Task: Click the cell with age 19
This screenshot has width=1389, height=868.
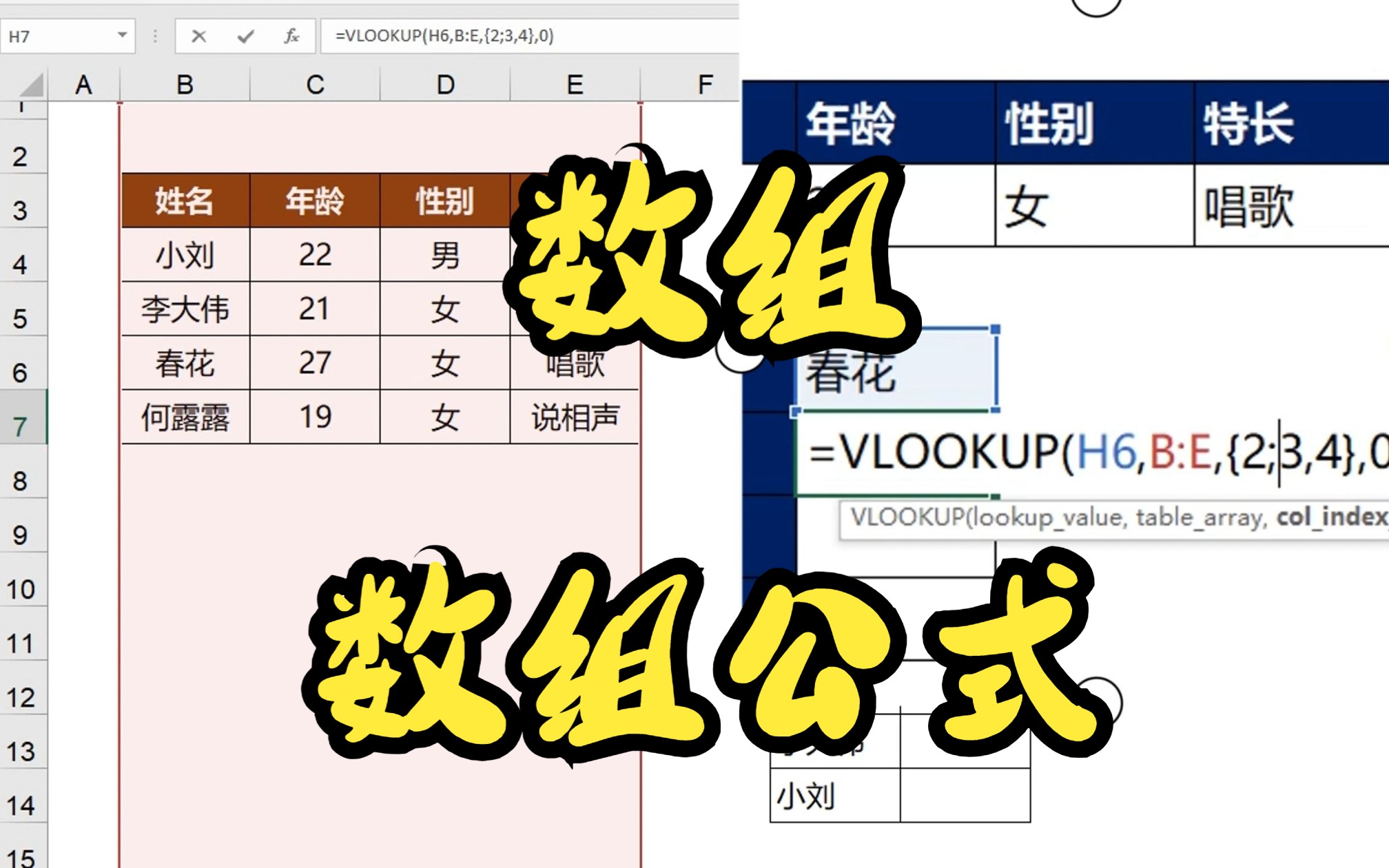Action: tap(315, 417)
